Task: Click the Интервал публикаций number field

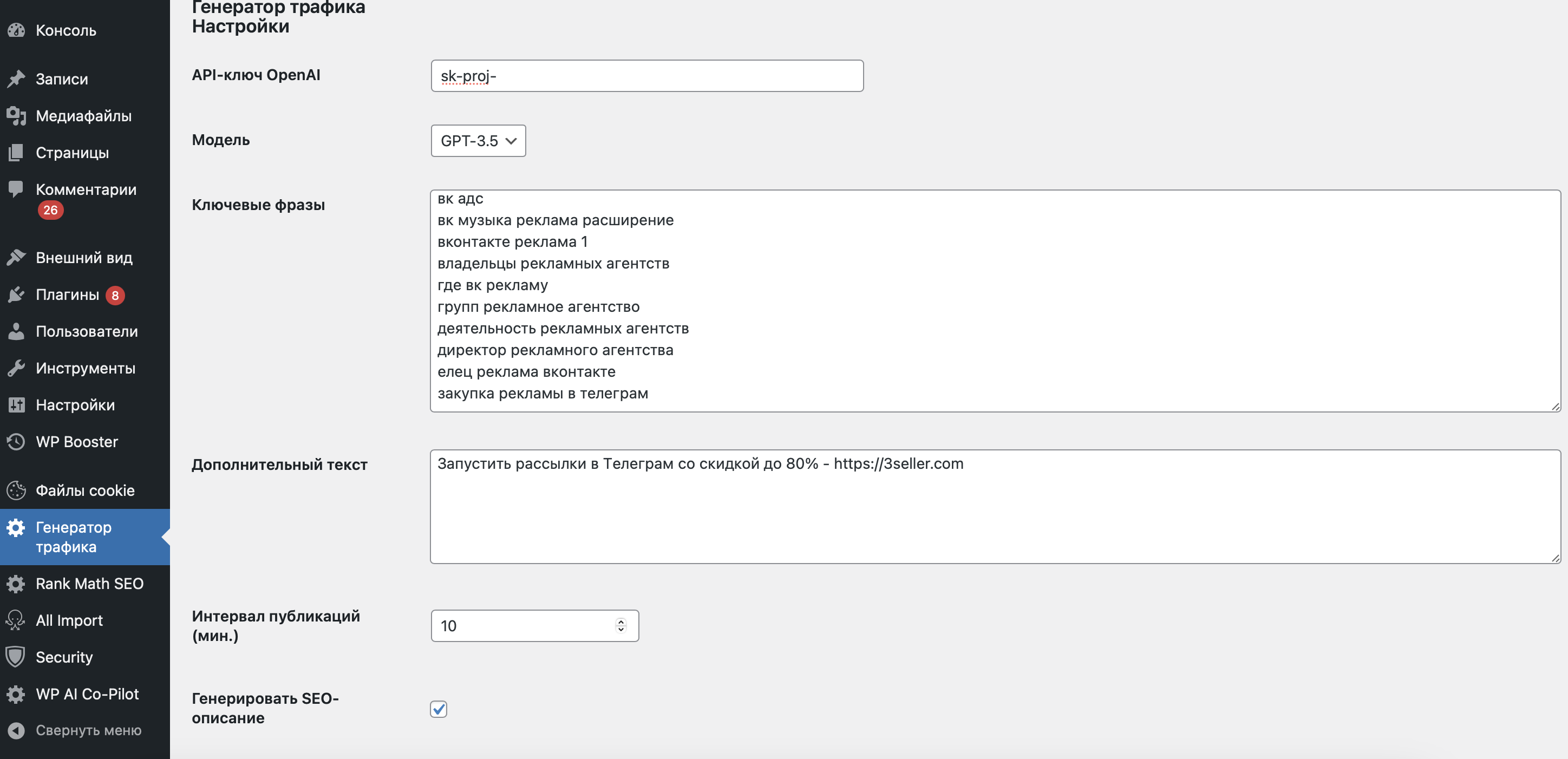Action: (x=534, y=626)
